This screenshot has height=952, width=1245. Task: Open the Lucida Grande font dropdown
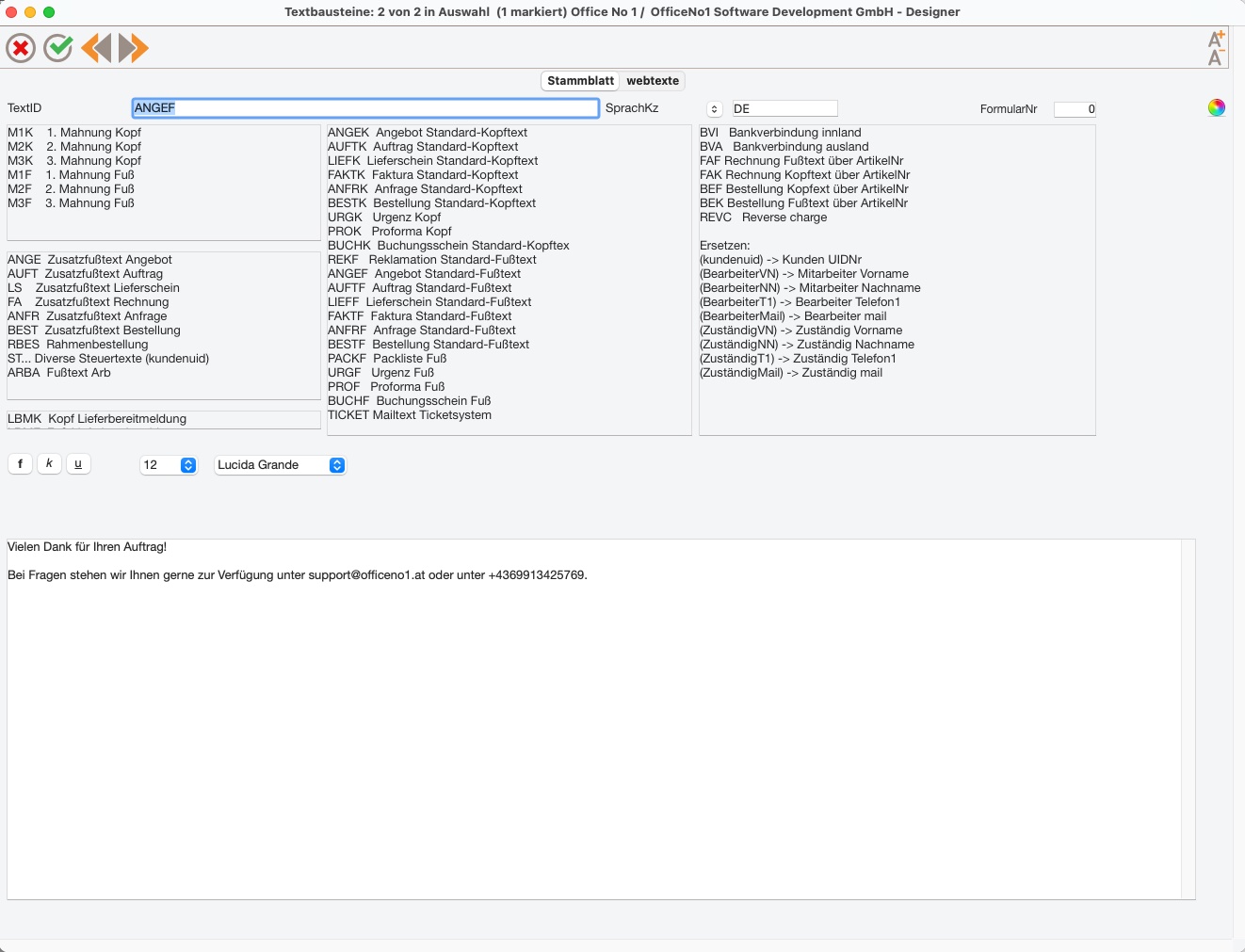point(281,465)
